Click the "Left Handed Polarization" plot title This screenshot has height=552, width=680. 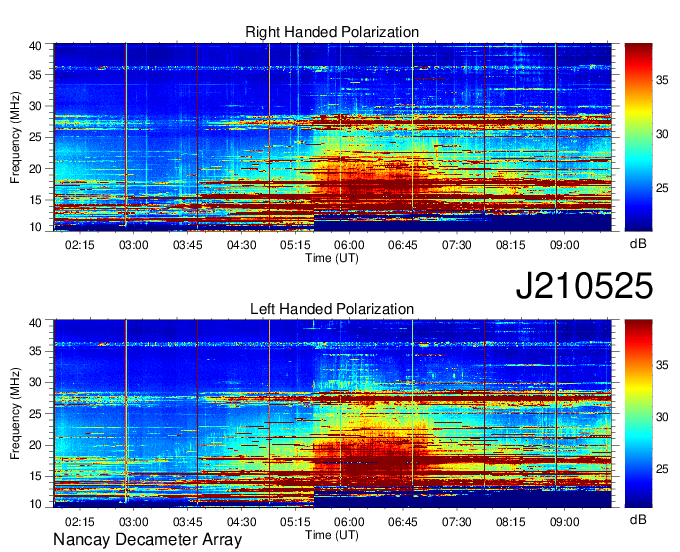[x=332, y=309]
